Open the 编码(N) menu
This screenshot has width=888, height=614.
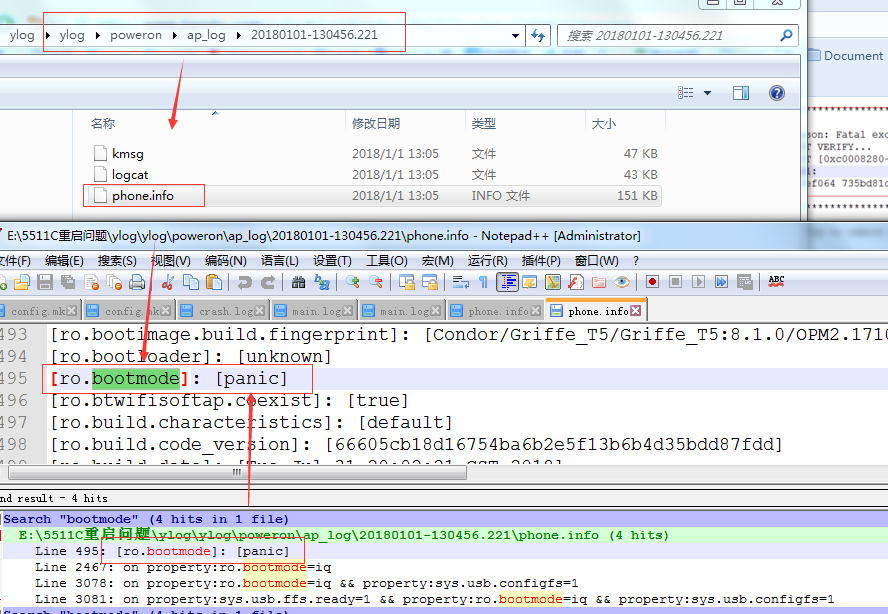(225, 261)
